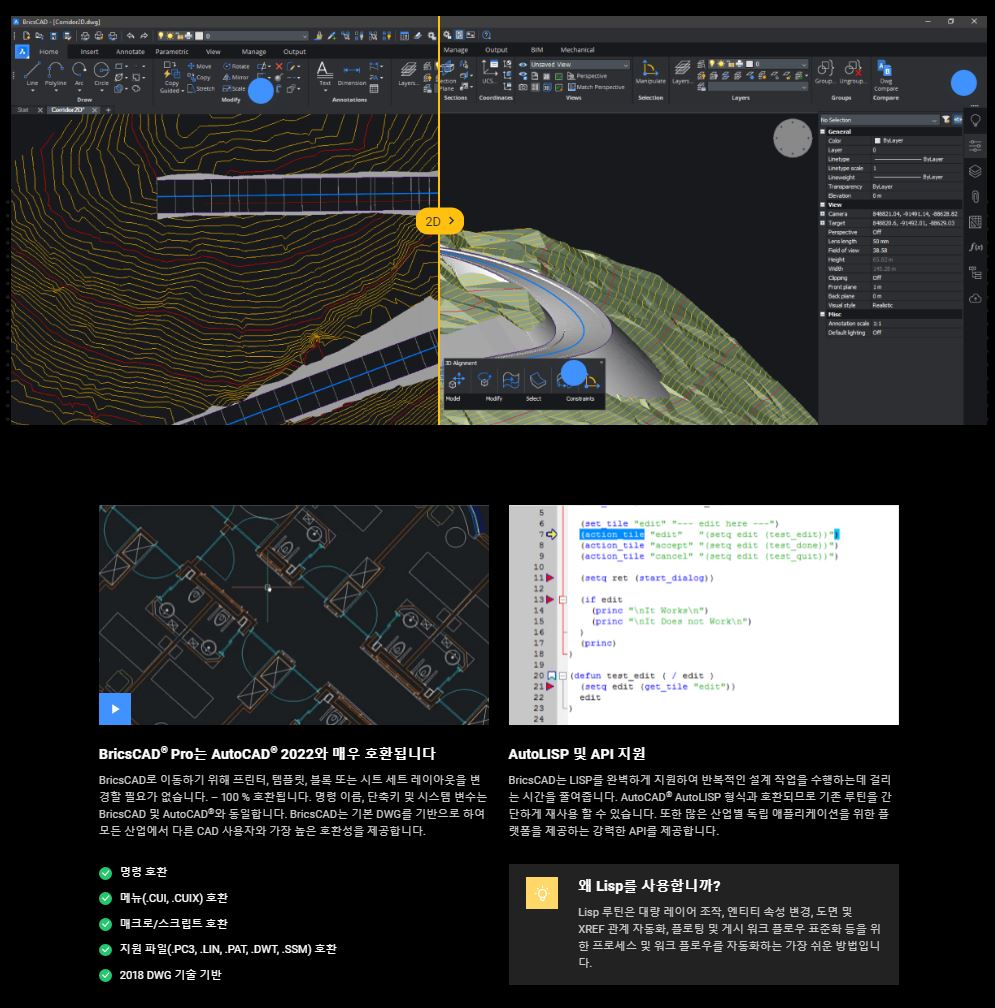Add a new document tab with plus

[x=108, y=110]
